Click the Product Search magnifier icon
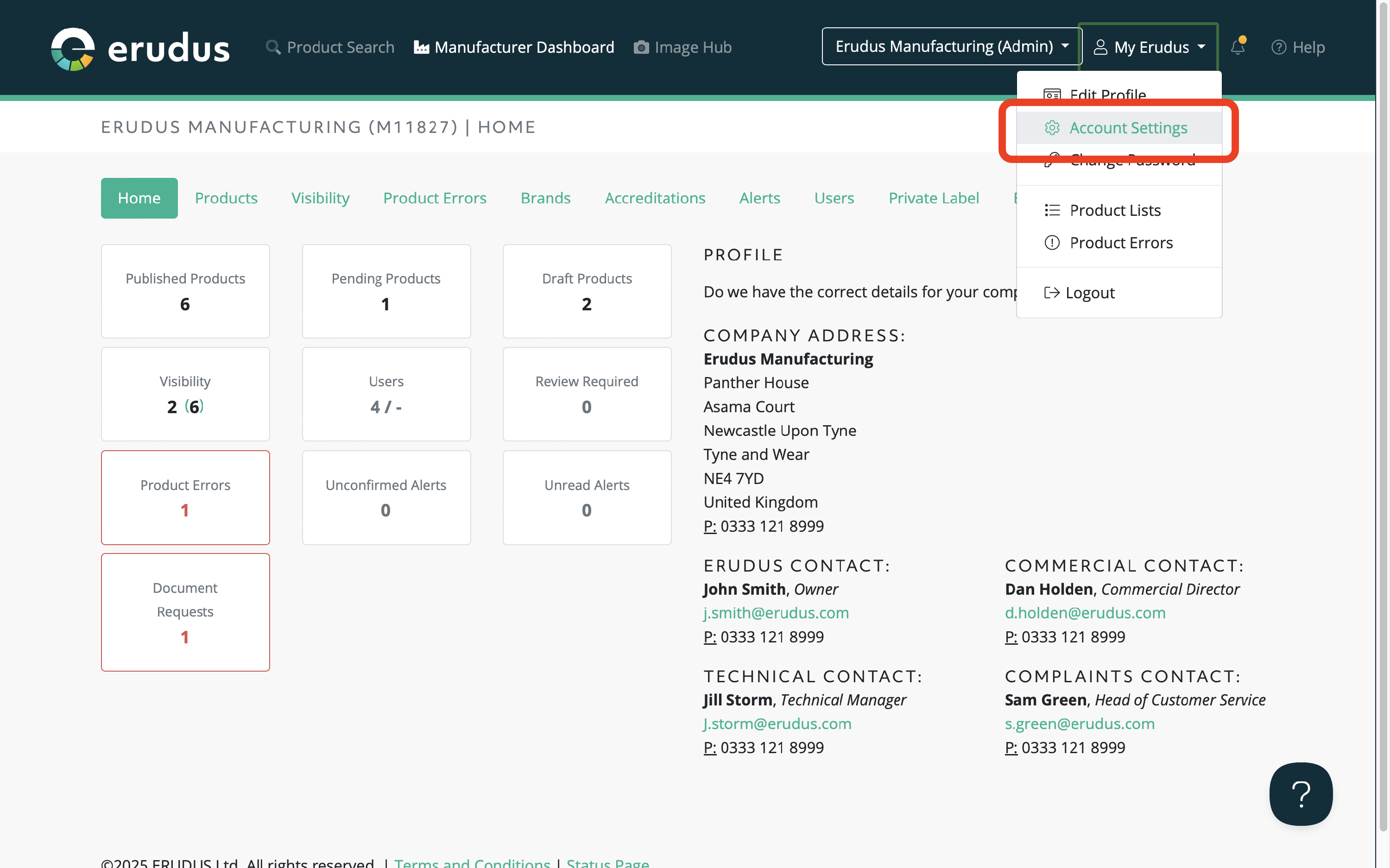The width and height of the screenshot is (1390, 868). tap(273, 47)
